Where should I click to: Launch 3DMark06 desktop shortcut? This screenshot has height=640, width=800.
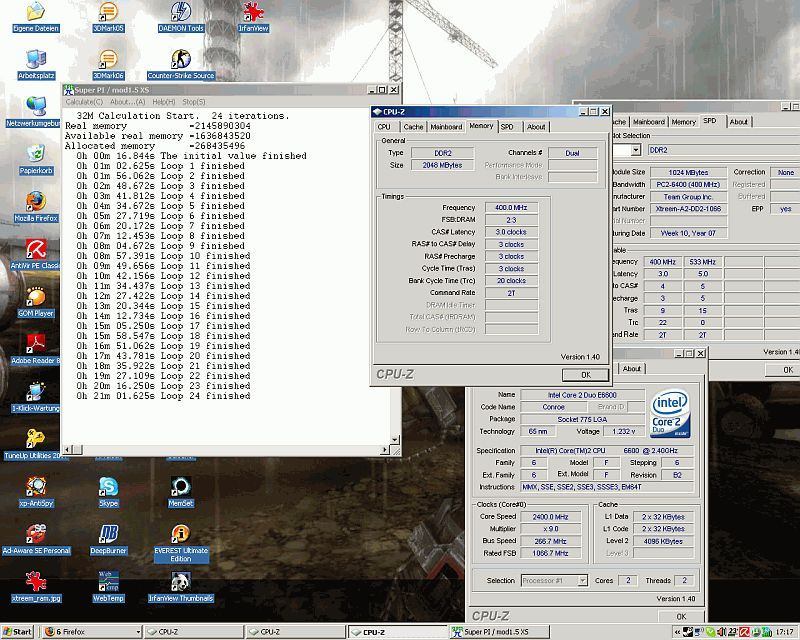click(x=108, y=64)
